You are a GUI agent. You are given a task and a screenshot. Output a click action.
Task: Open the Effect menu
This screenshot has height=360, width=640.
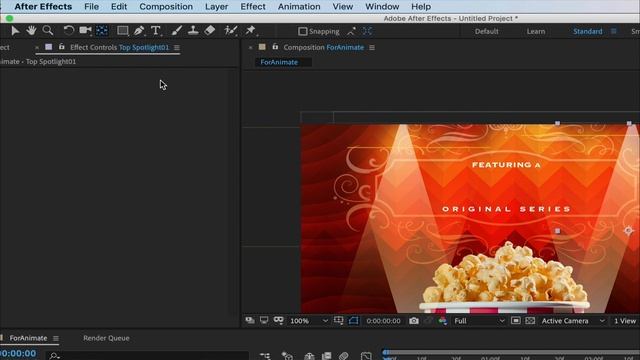[x=253, y=7]
